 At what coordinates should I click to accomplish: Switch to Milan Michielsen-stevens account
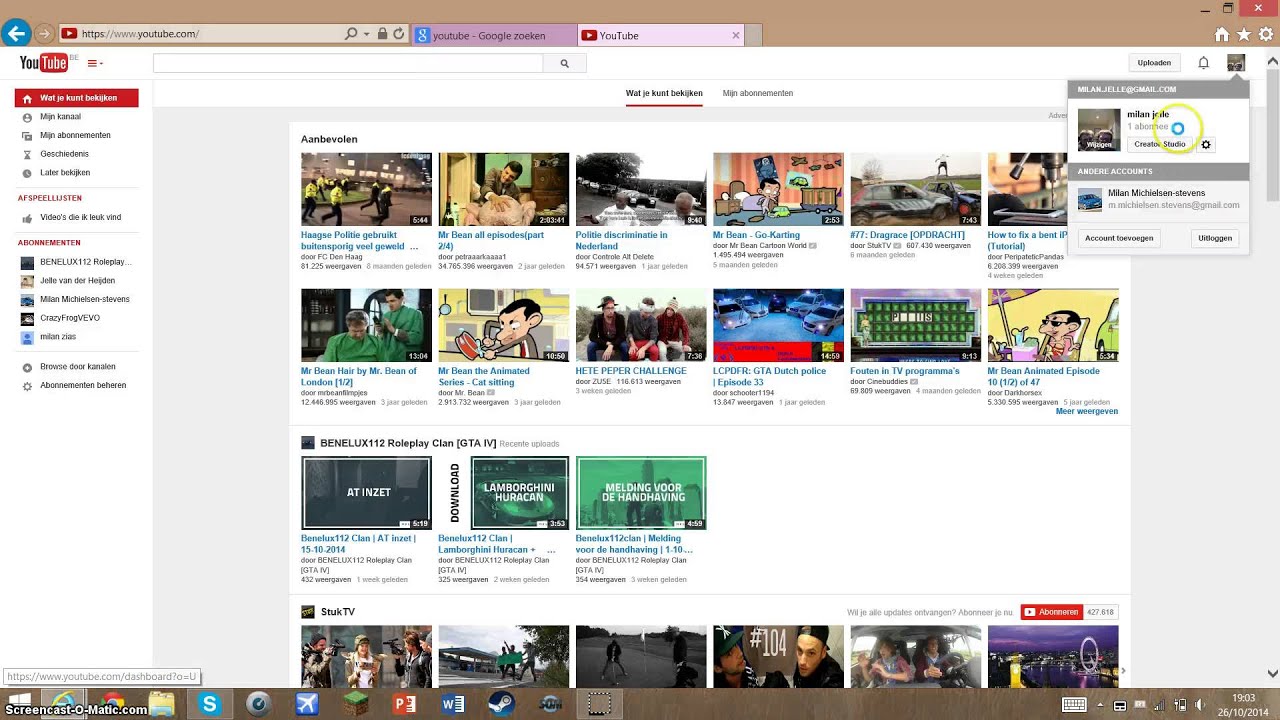pyautogui.click(x=1158, y=199)
